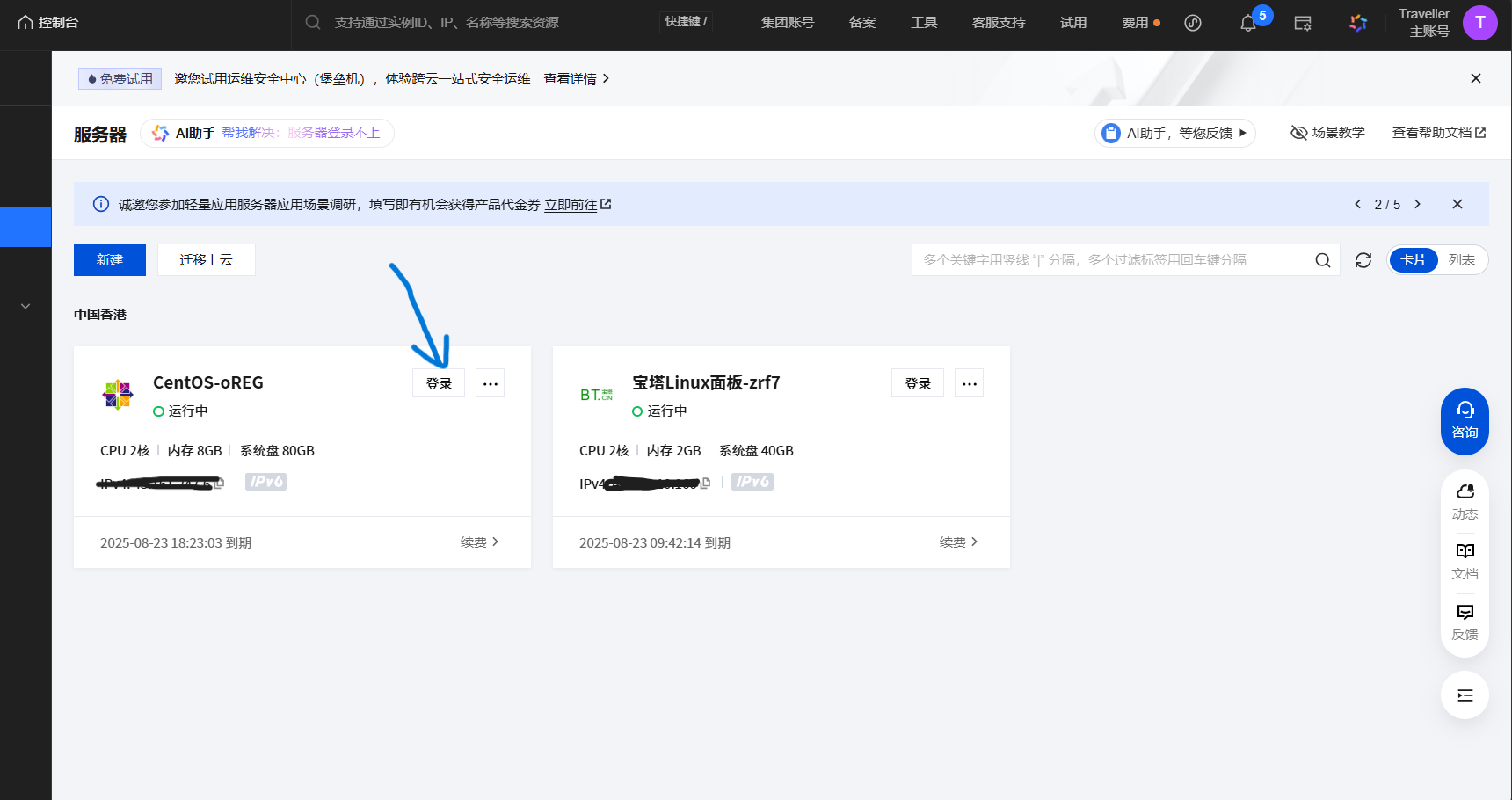Go to next announcement in banner pager

[x=1417, y=204]
